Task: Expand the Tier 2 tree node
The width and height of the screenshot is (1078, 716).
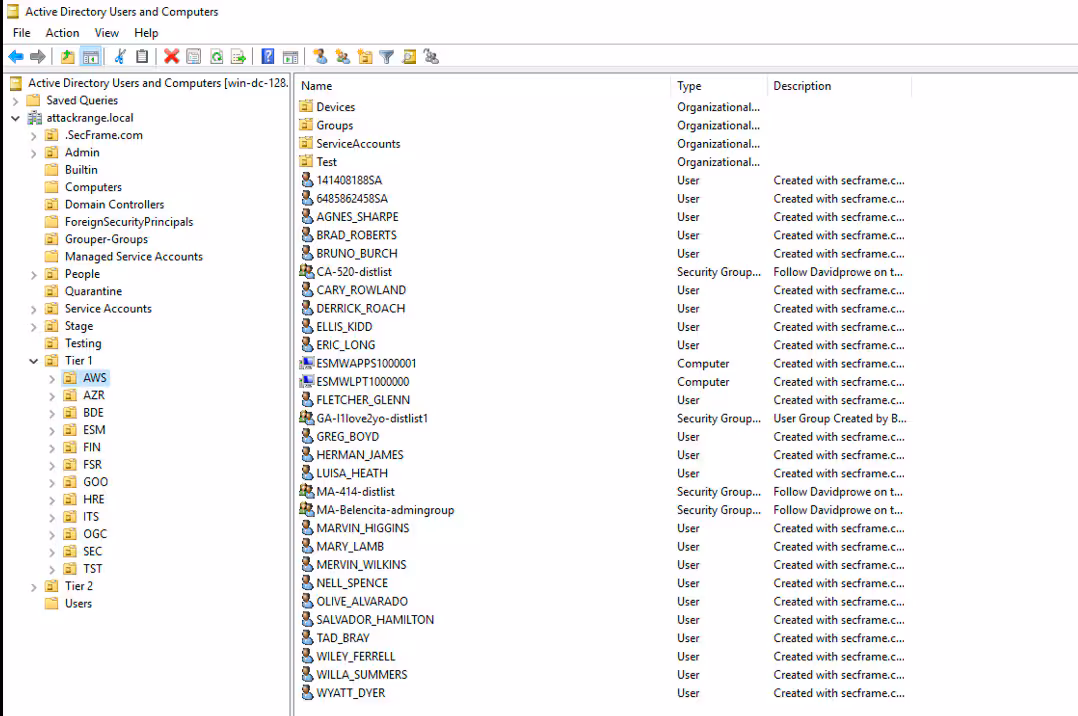Action: [34, 587]
